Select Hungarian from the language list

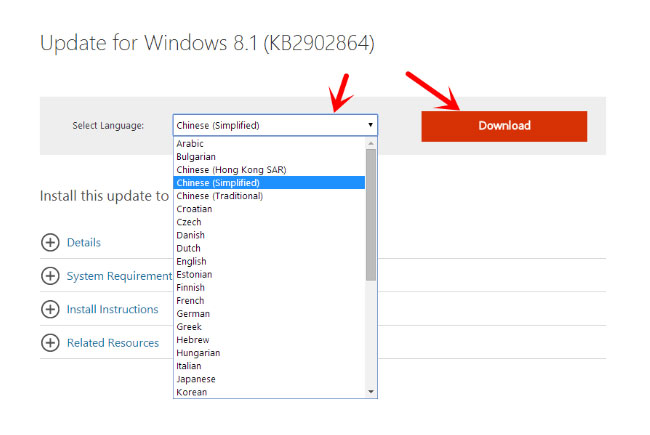269,352
